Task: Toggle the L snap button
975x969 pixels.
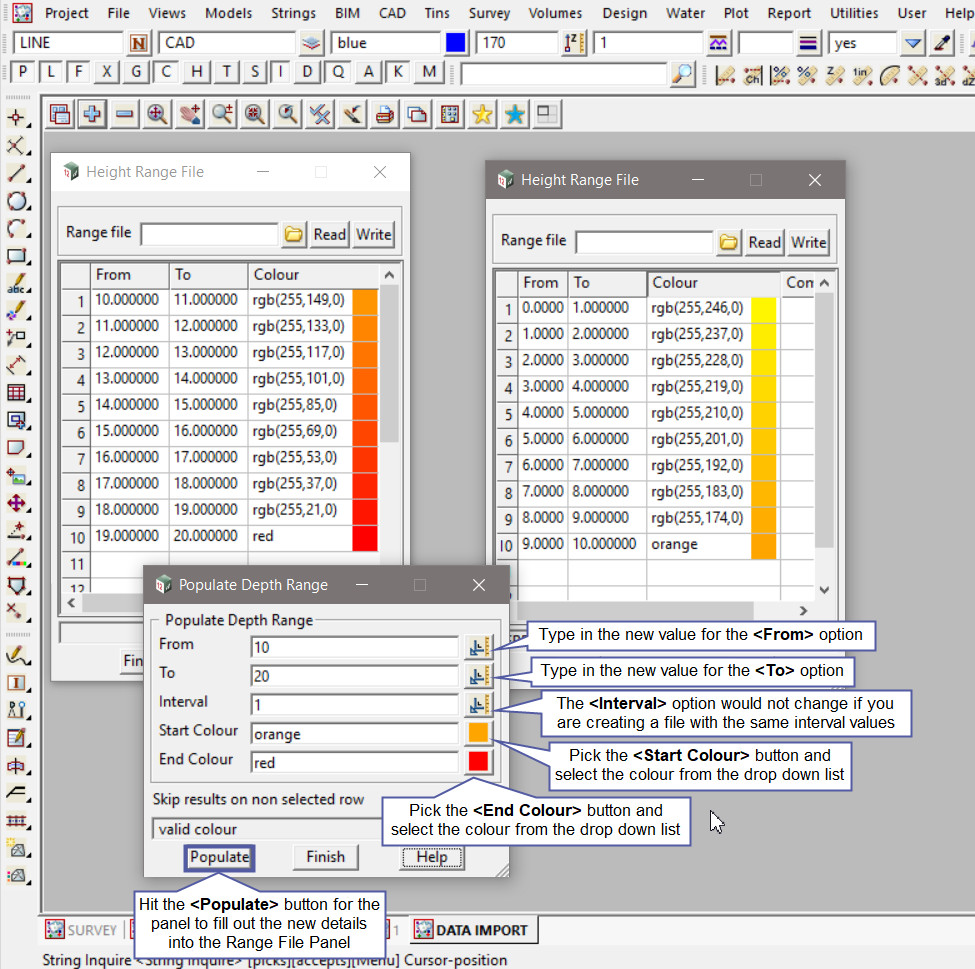Action: [x=50, y=73]
